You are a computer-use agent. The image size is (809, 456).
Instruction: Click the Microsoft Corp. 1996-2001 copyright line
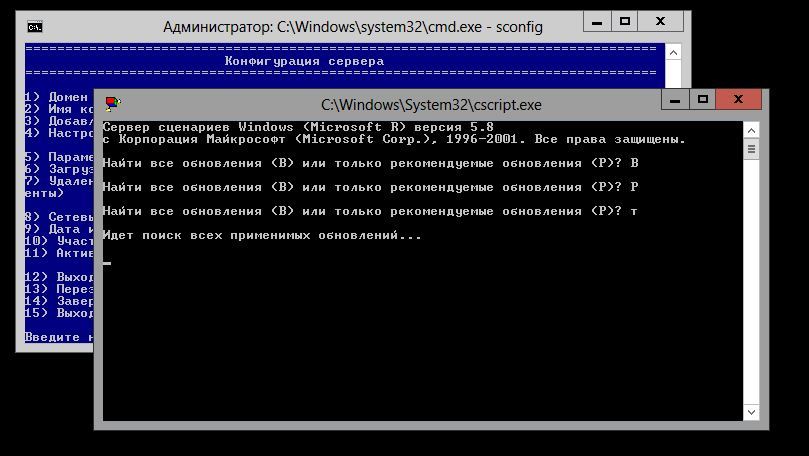(x=394, y=139)
